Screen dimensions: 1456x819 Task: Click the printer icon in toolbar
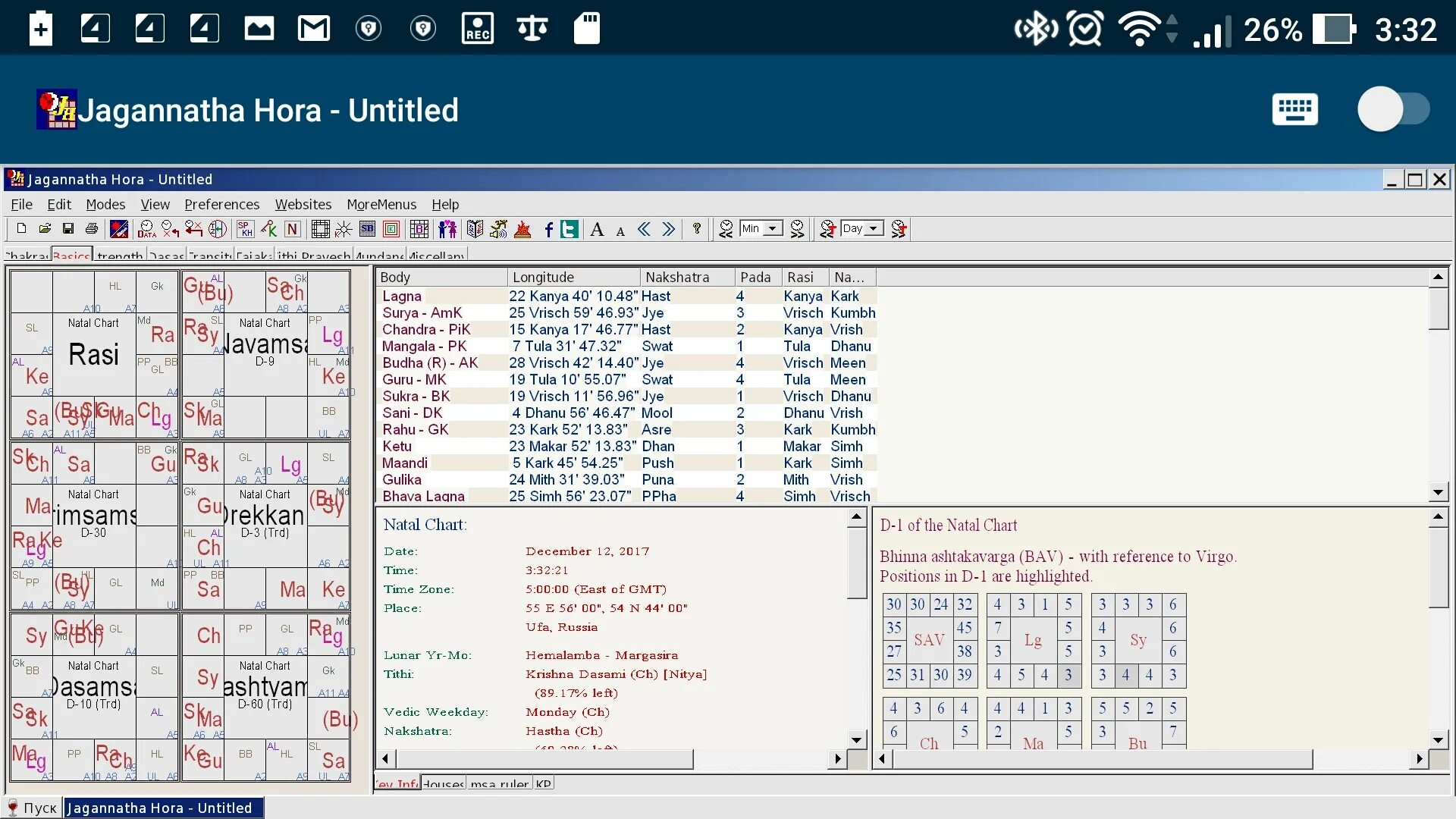pos(92,229)
